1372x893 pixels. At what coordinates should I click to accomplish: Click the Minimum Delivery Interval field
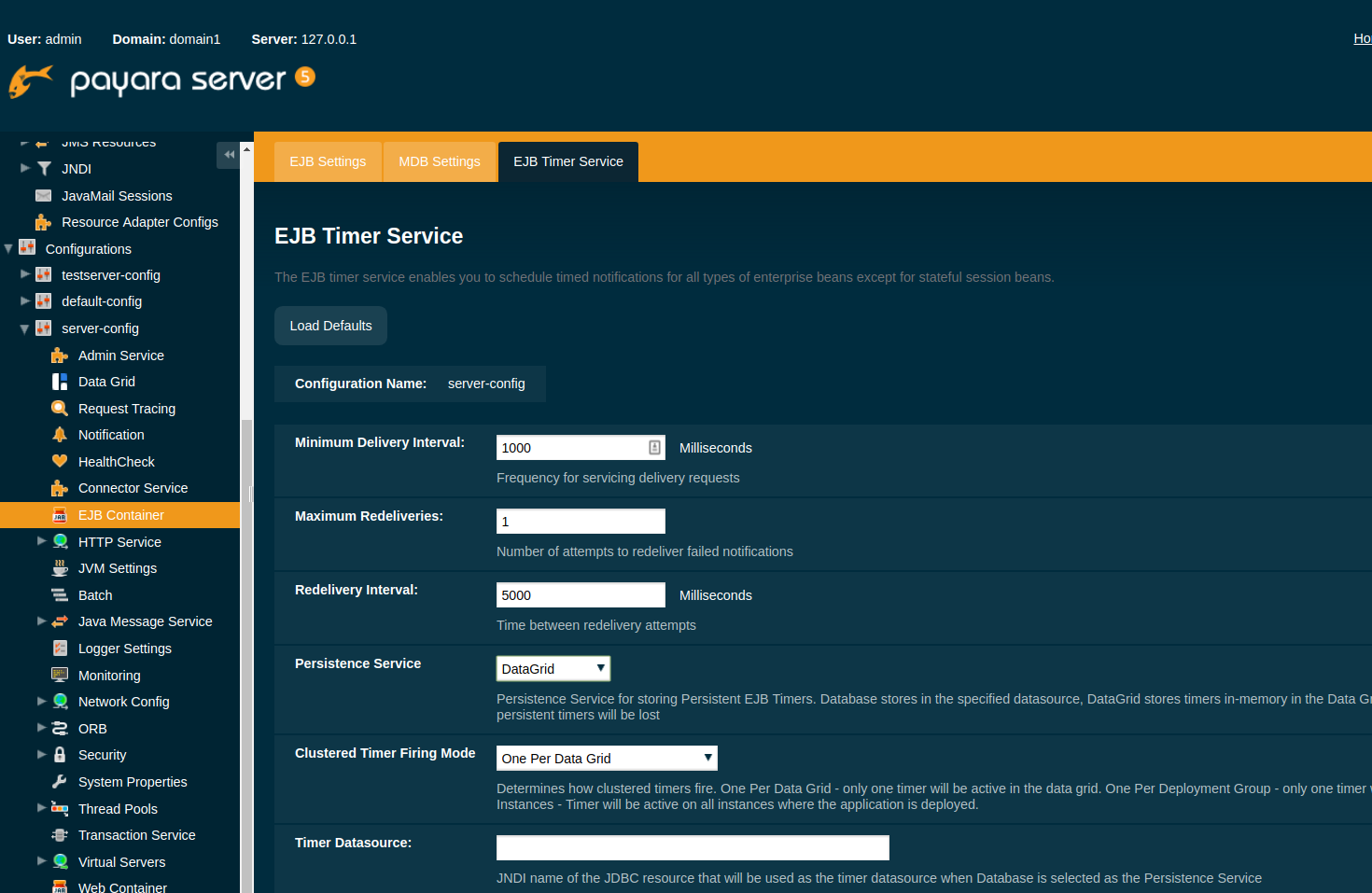point(581,448)
